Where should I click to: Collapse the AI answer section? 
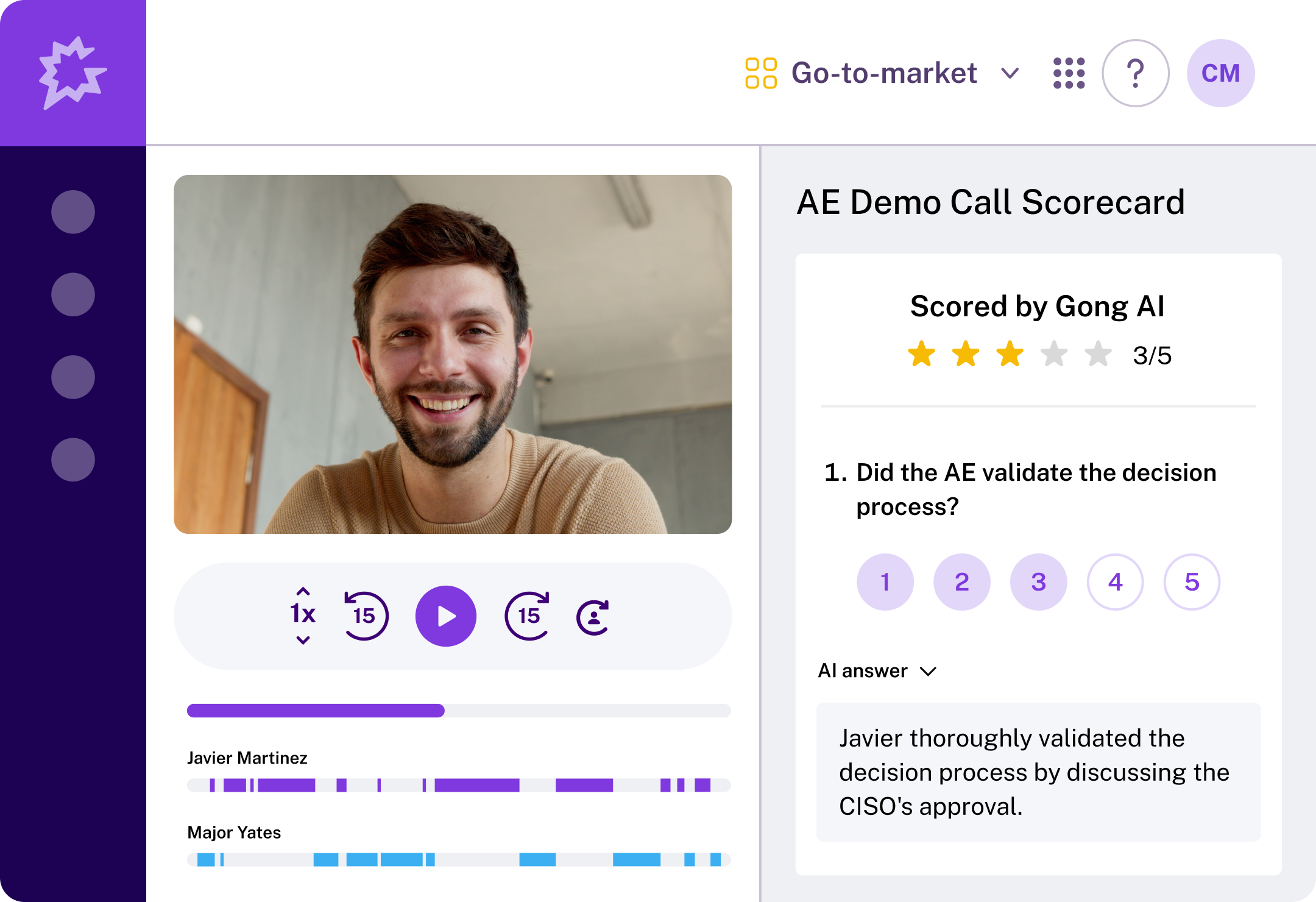click(928, 671)
